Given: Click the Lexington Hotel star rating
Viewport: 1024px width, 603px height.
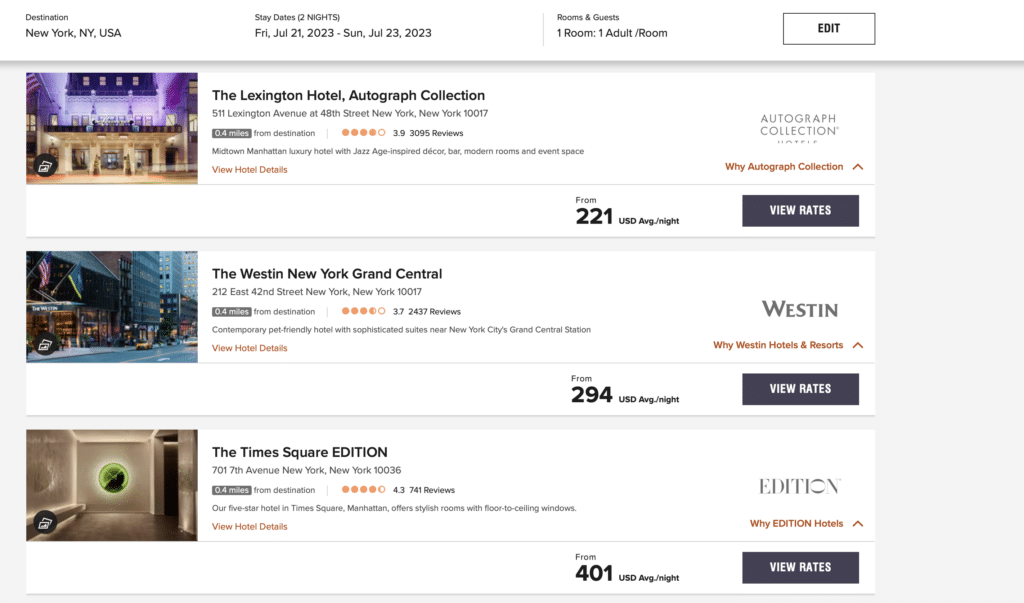Looking at the screenshot, I should (364, 133).
